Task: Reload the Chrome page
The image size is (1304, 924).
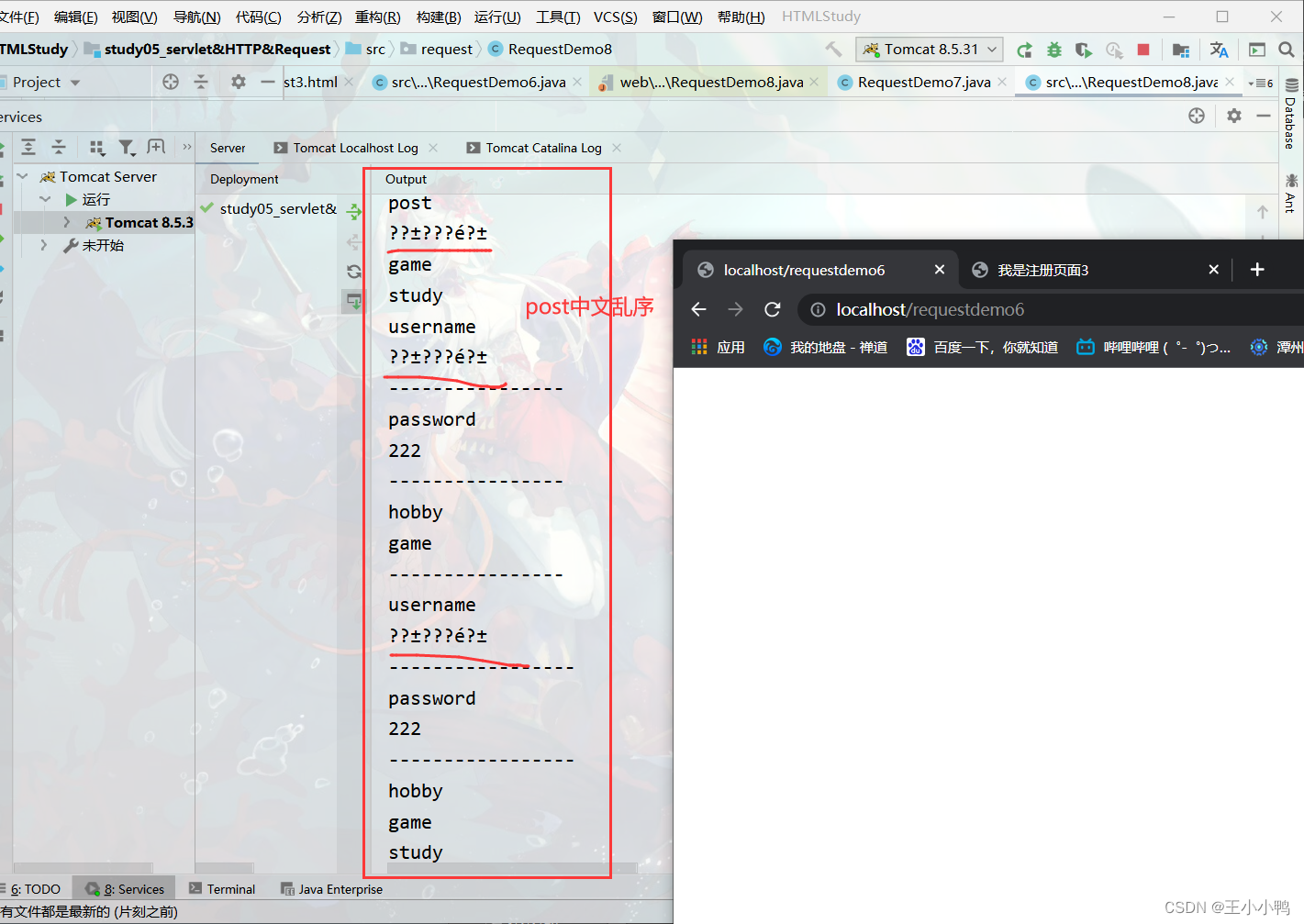Action: click(x=773, y=309)
